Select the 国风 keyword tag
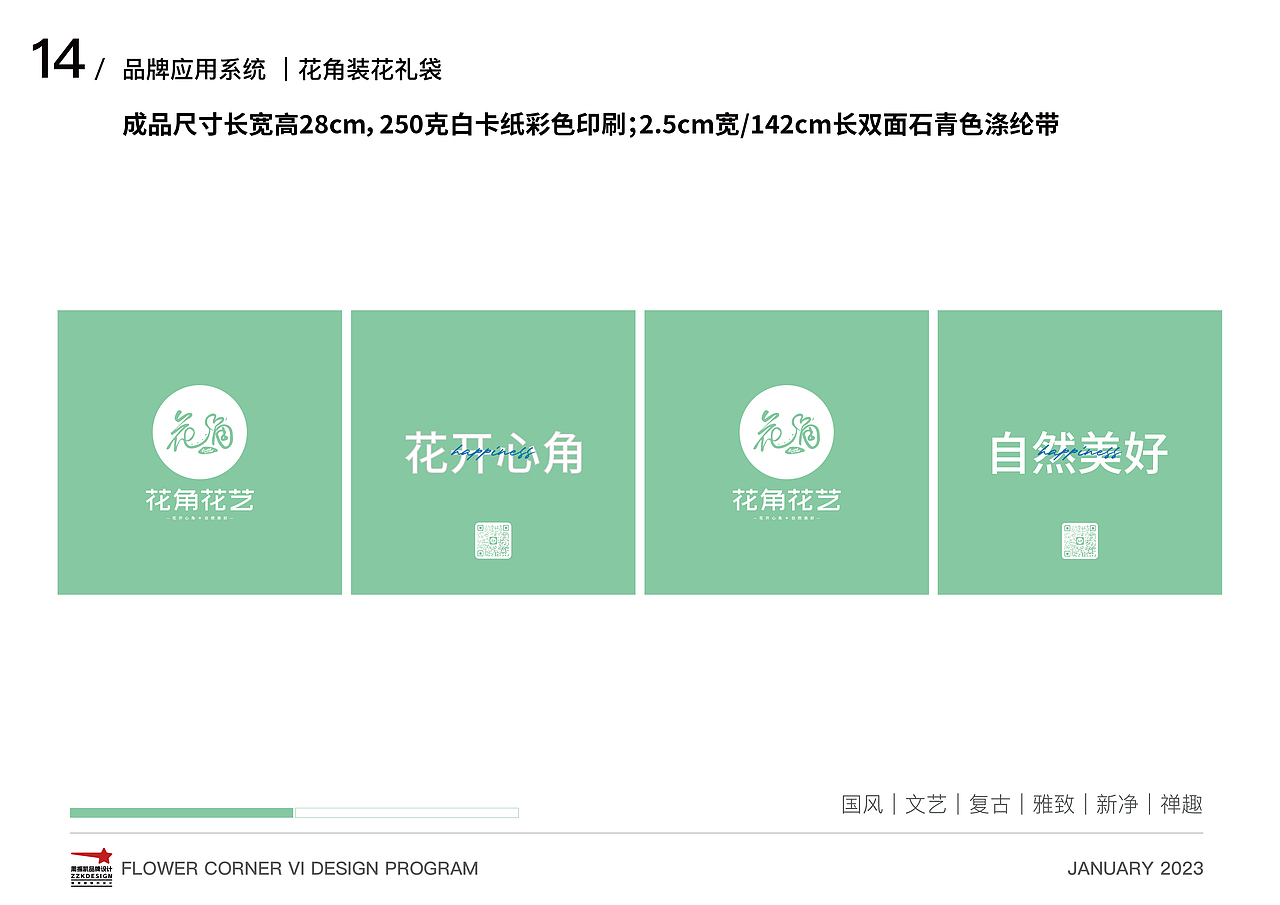The width and height of the screenshot is (1280, 905). pyautogui.click(x=858, y=804)
